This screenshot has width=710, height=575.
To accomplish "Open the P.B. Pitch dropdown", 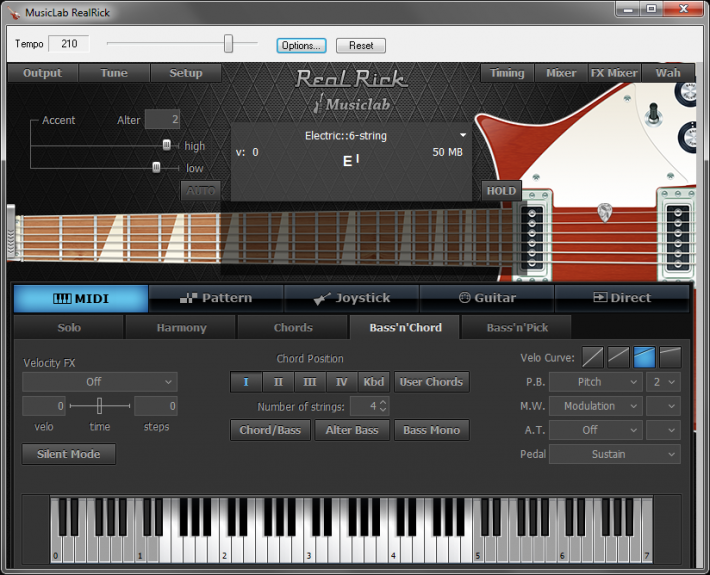I will 595,382.
